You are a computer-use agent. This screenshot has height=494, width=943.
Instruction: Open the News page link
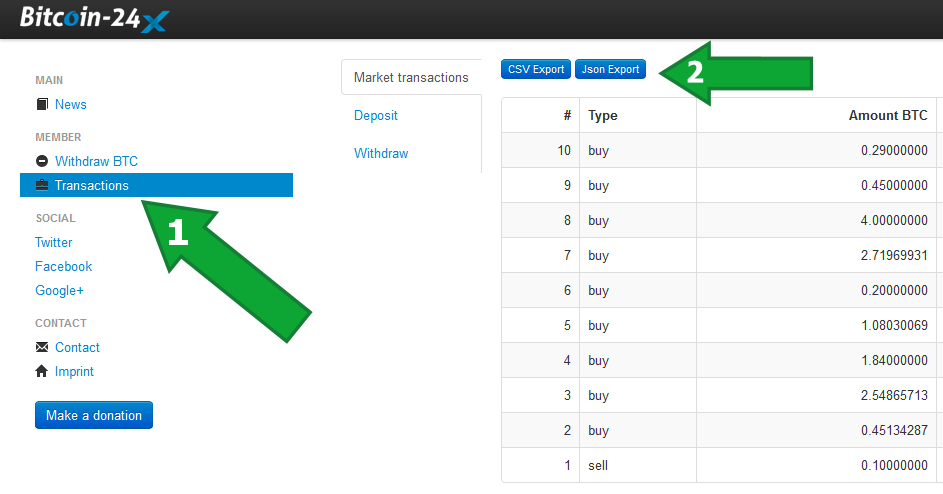pos(71,104)
